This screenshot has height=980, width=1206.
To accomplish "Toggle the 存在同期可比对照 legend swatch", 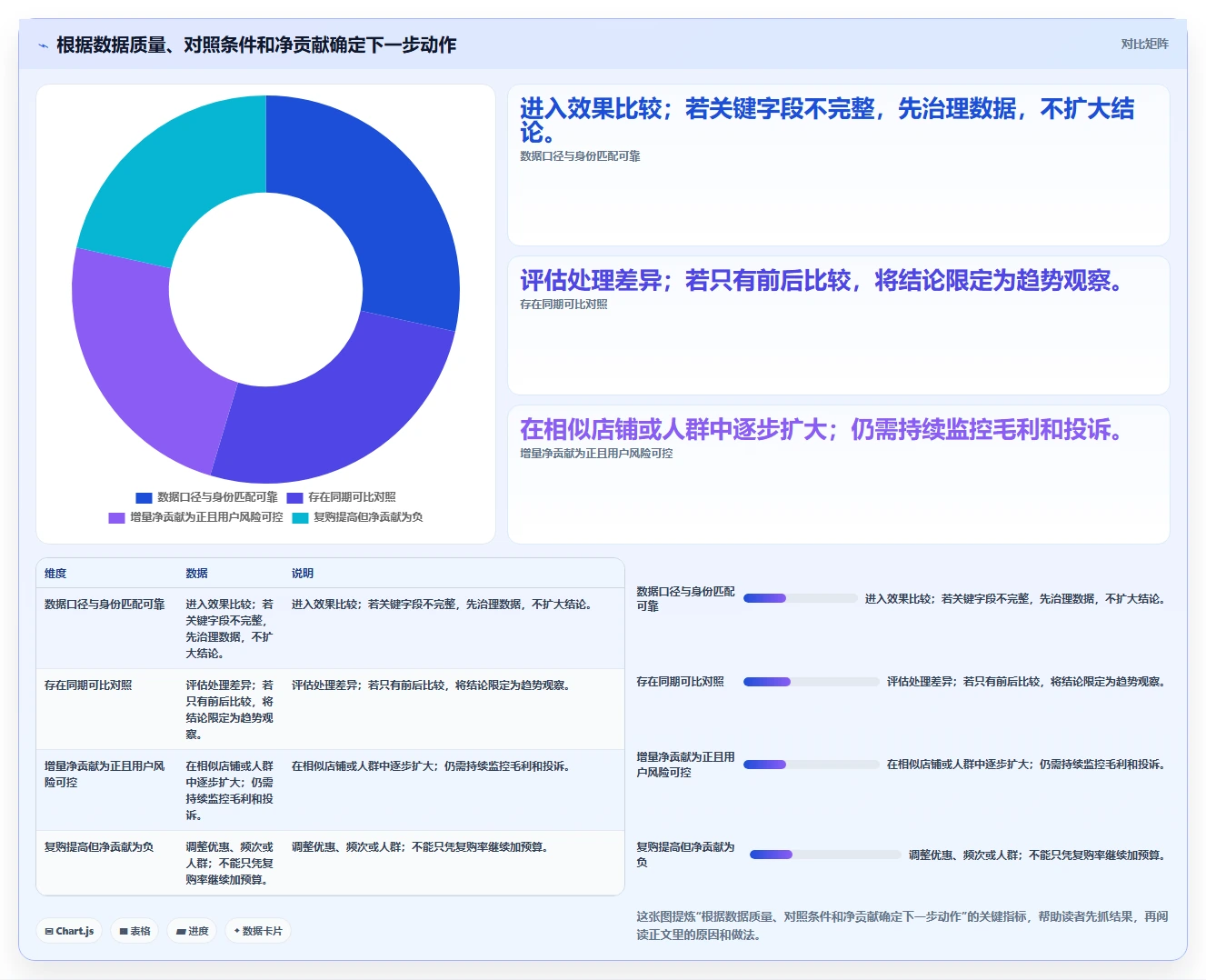I will 294,497.
